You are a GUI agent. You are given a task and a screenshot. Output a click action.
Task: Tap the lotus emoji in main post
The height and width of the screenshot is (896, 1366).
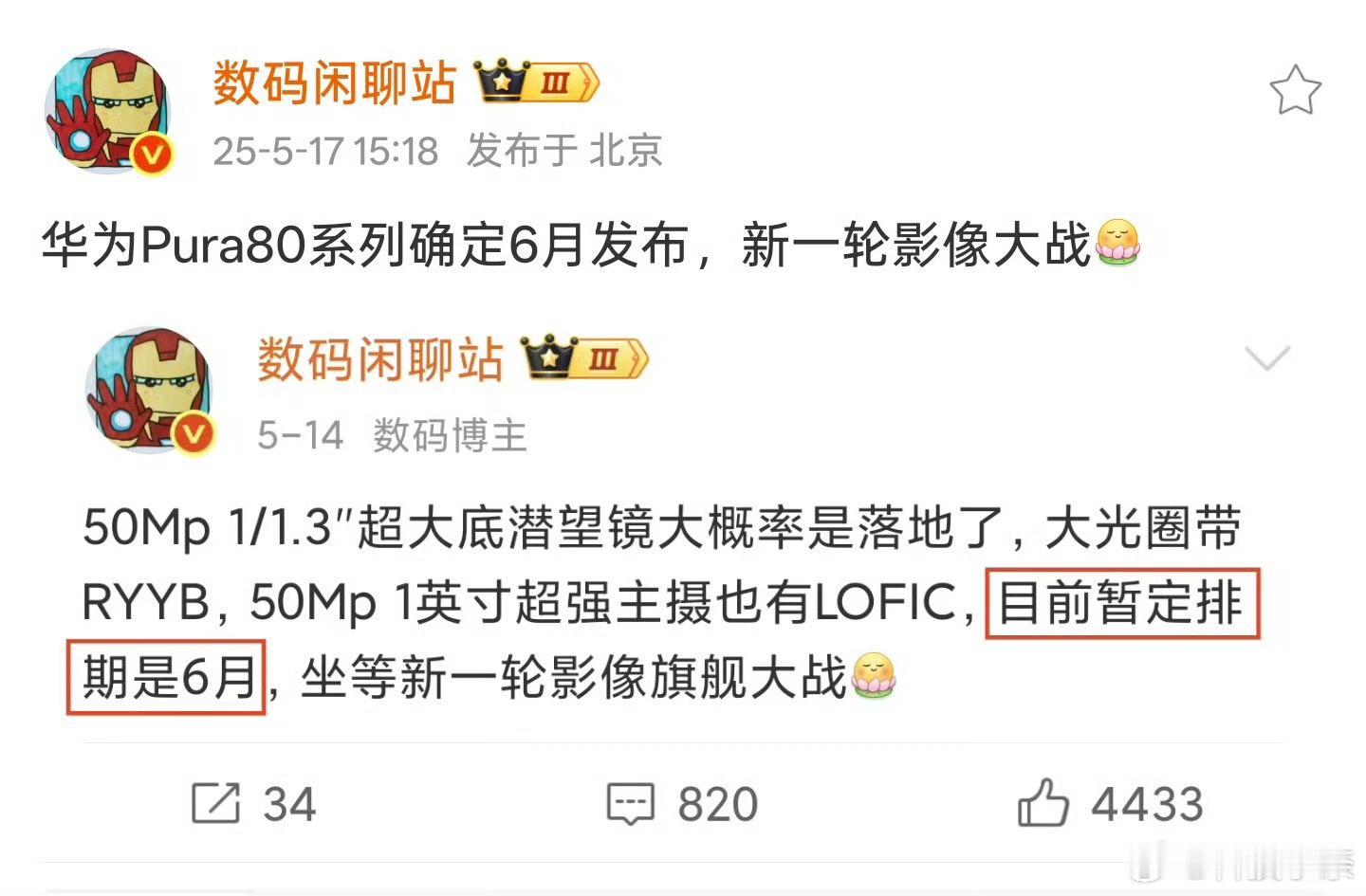pyautogui.click(x=1117, y=243)
